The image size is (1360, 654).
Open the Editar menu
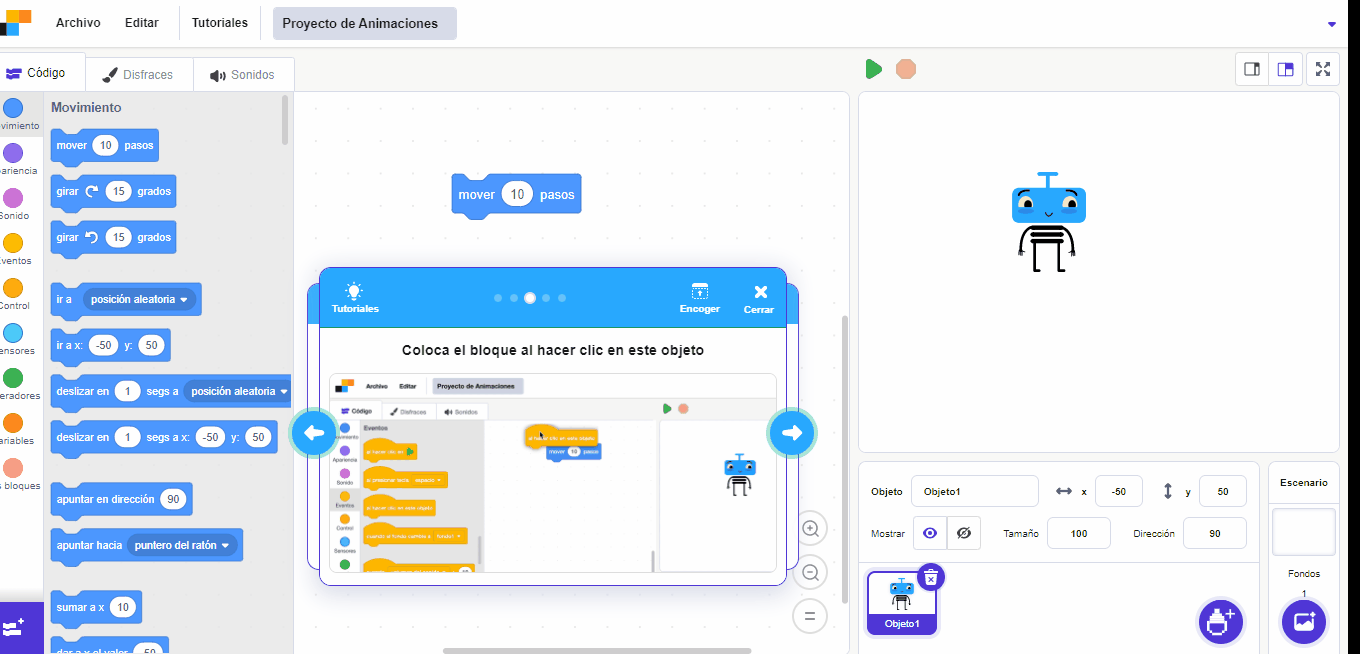[142, 23]
